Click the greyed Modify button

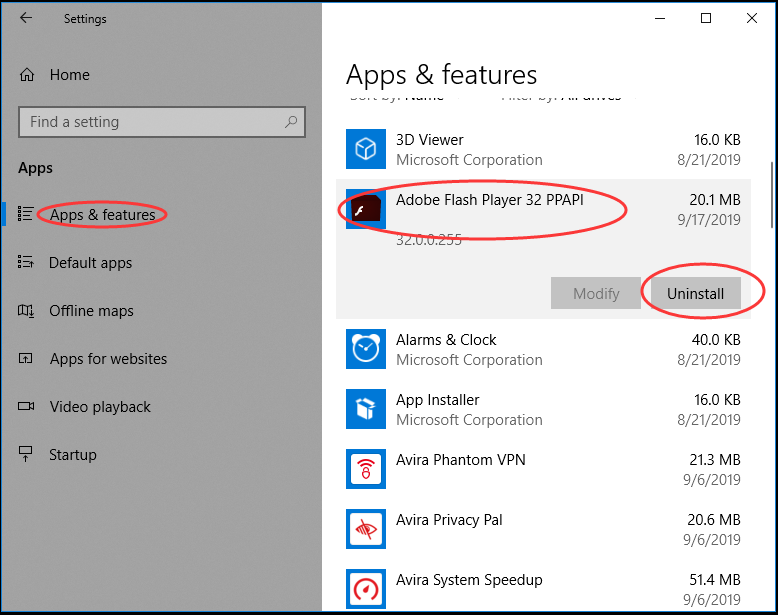coord(596,293)
